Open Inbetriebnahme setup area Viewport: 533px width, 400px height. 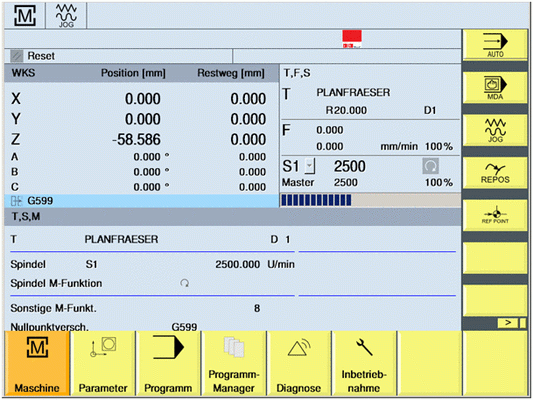tap(364, 363)
